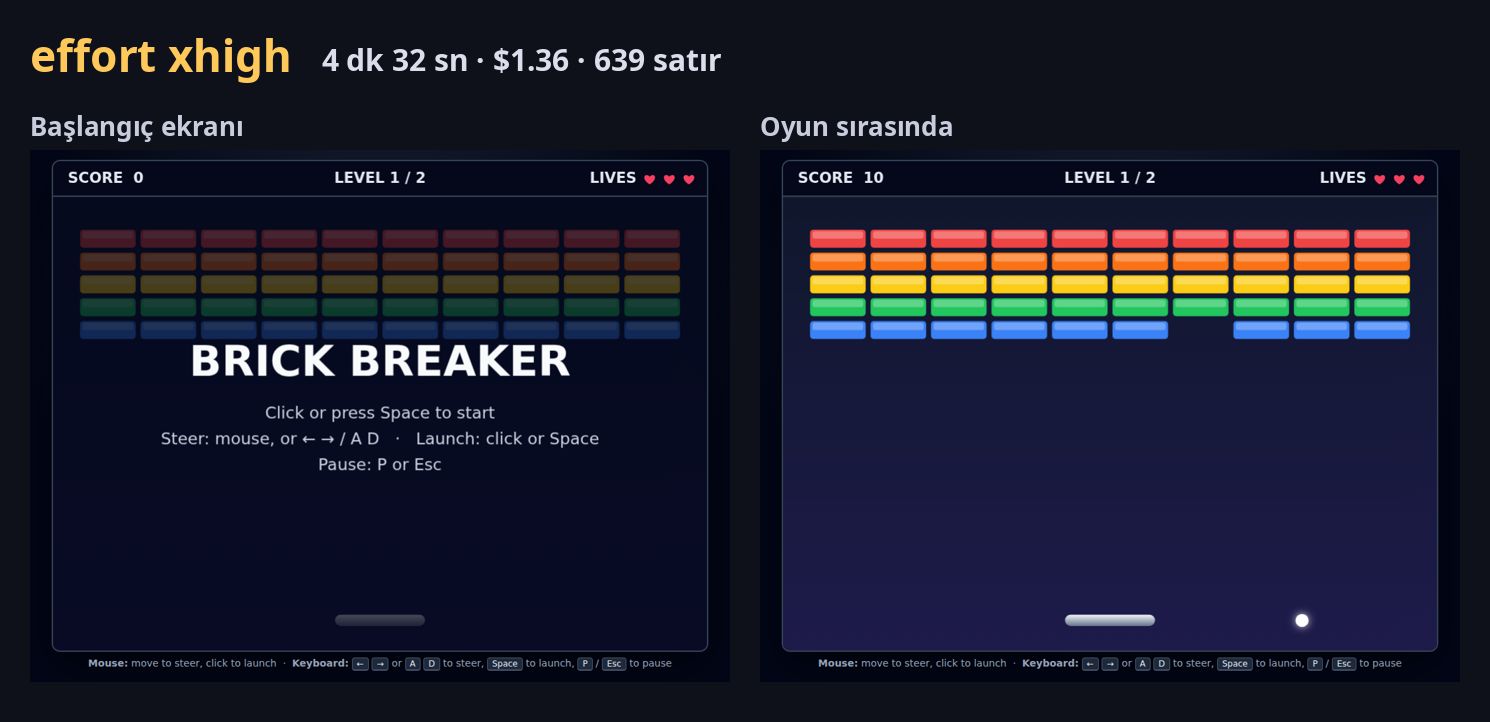Click the A key hint in the gameplay footer
1490x722 pixels.
click(x=1142, y=664)
